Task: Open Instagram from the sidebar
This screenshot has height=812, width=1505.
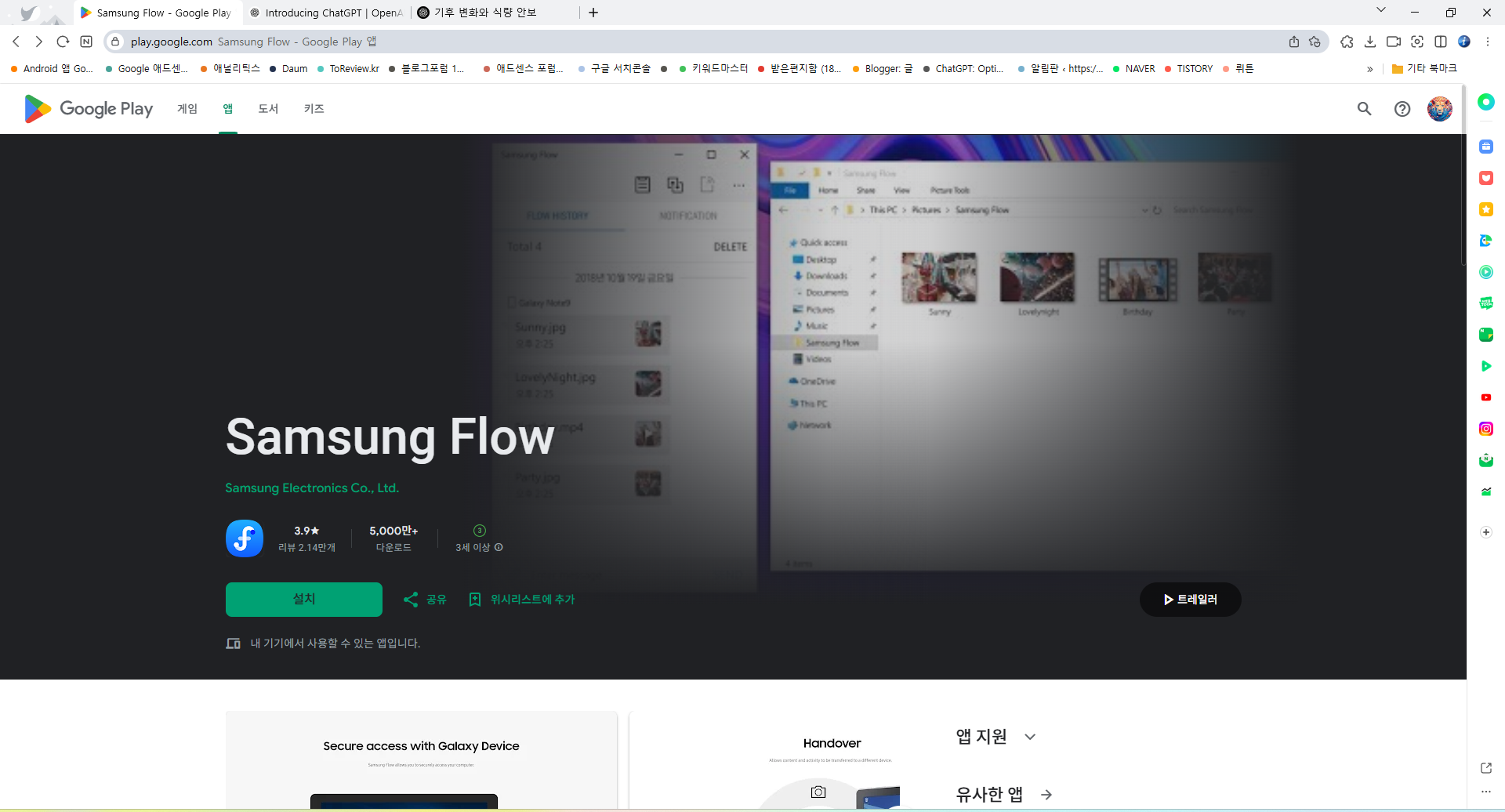Action: coord(1486,428)
